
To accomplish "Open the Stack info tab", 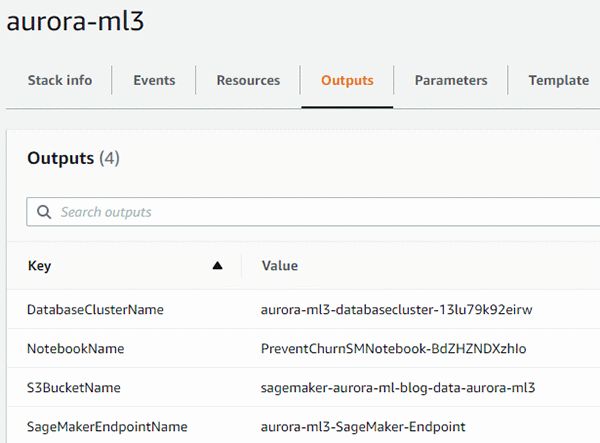I will point(60,80).
